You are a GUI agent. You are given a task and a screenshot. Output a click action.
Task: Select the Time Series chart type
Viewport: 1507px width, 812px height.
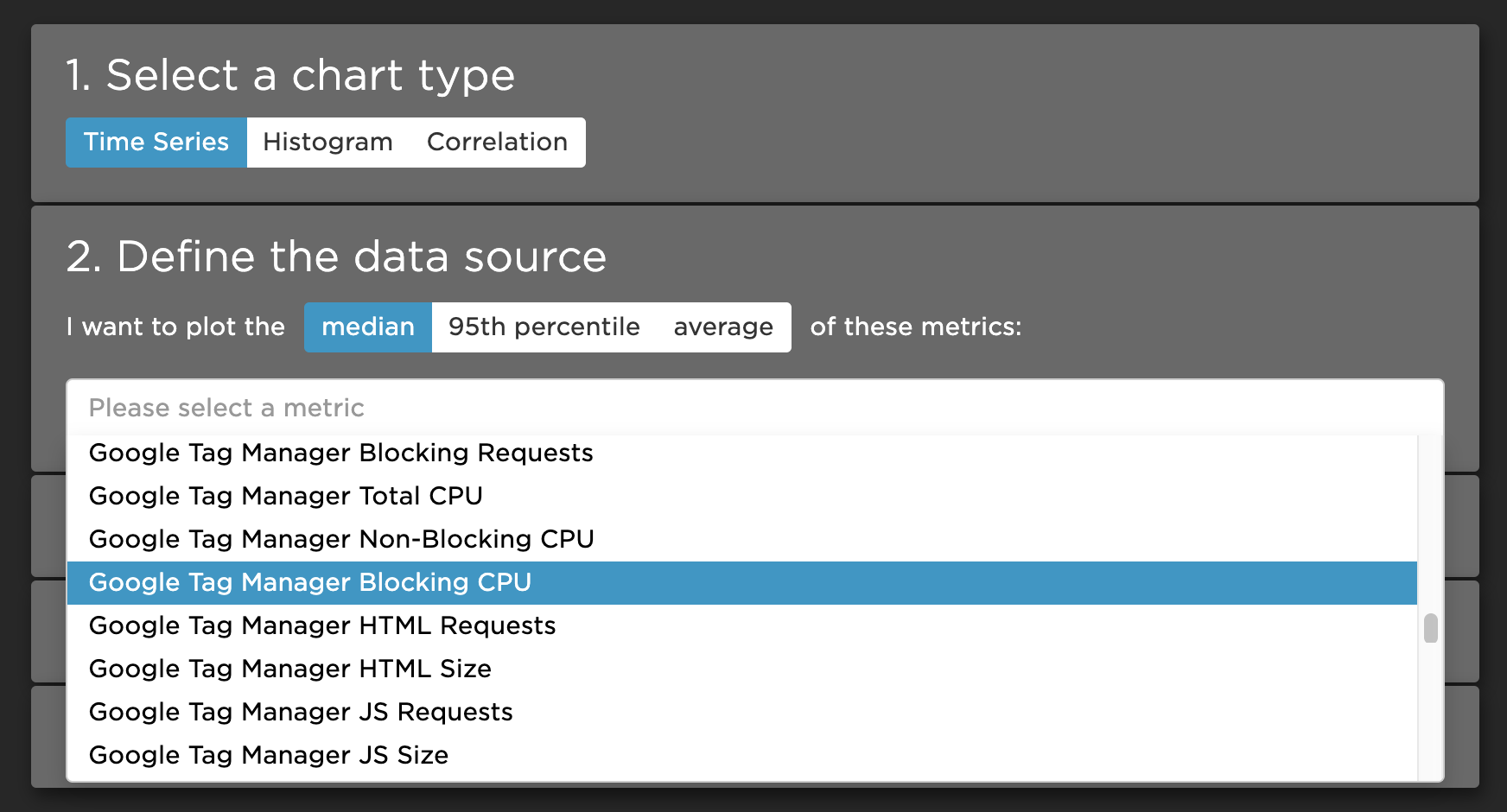coord(156,143)
